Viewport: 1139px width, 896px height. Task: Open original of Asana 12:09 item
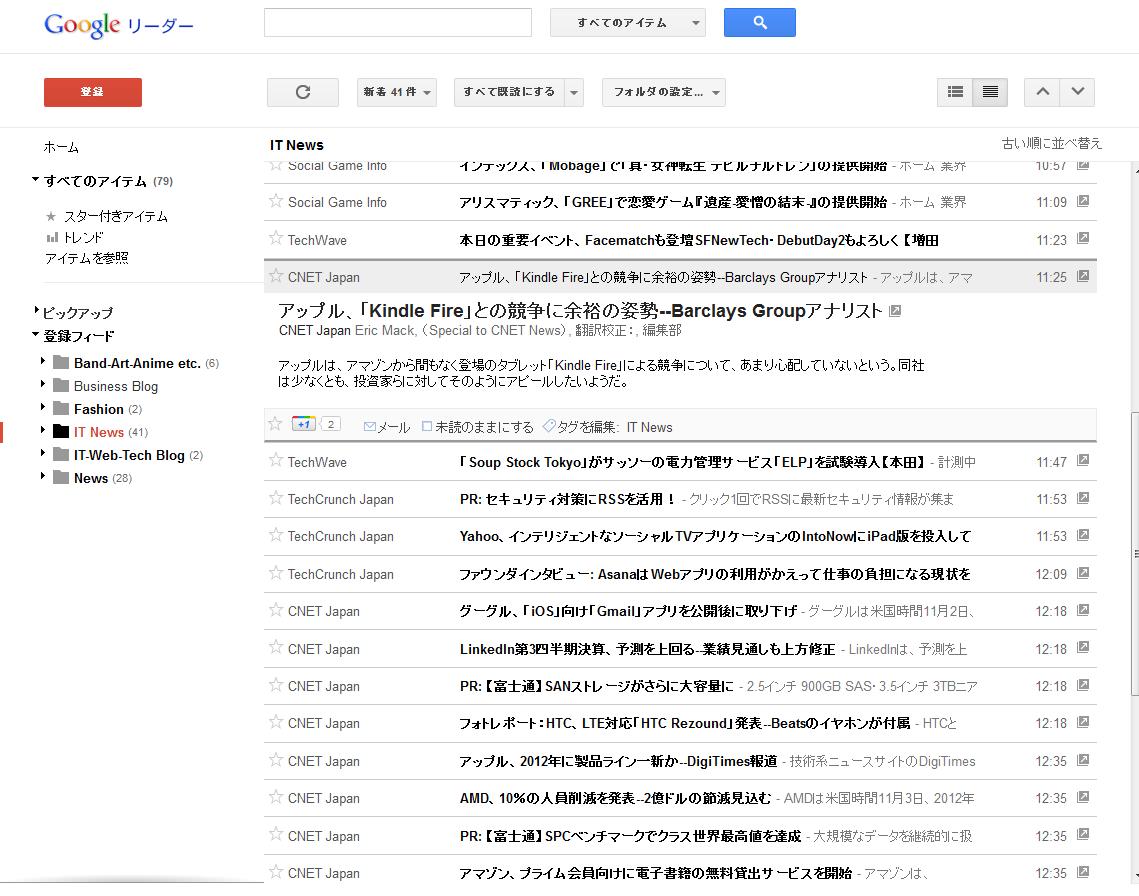[x=1083, y=573]
